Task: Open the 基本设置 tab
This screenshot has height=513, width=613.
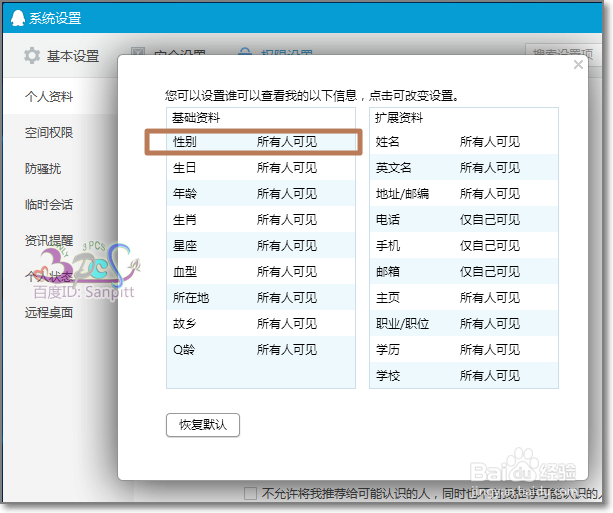Action: tap(73, 56)
